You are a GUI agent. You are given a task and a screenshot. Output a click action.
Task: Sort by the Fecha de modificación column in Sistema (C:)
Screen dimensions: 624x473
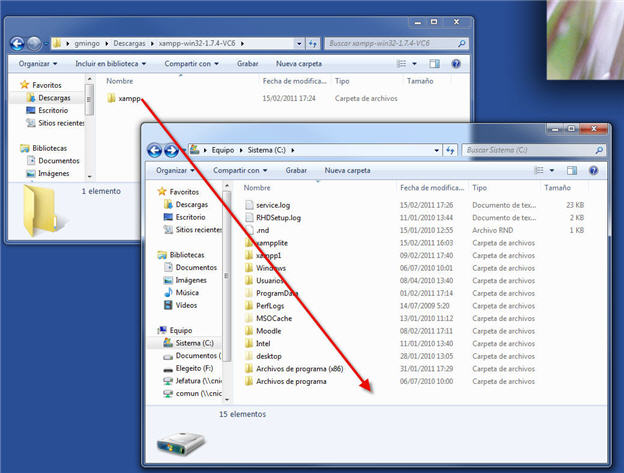432,187
